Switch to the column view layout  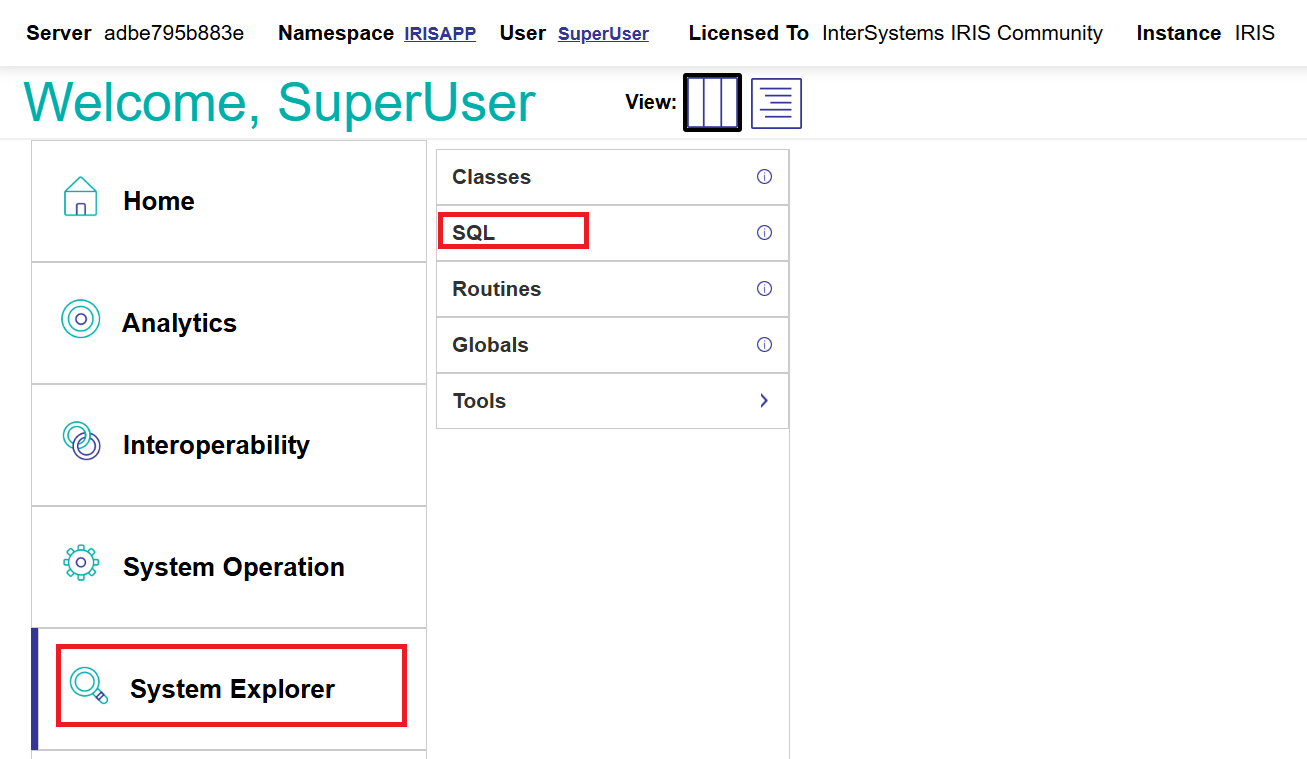pos(712,102)
